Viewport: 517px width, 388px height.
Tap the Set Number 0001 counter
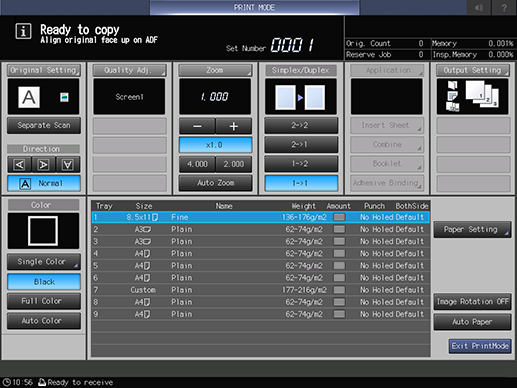(x=270, y=45)
